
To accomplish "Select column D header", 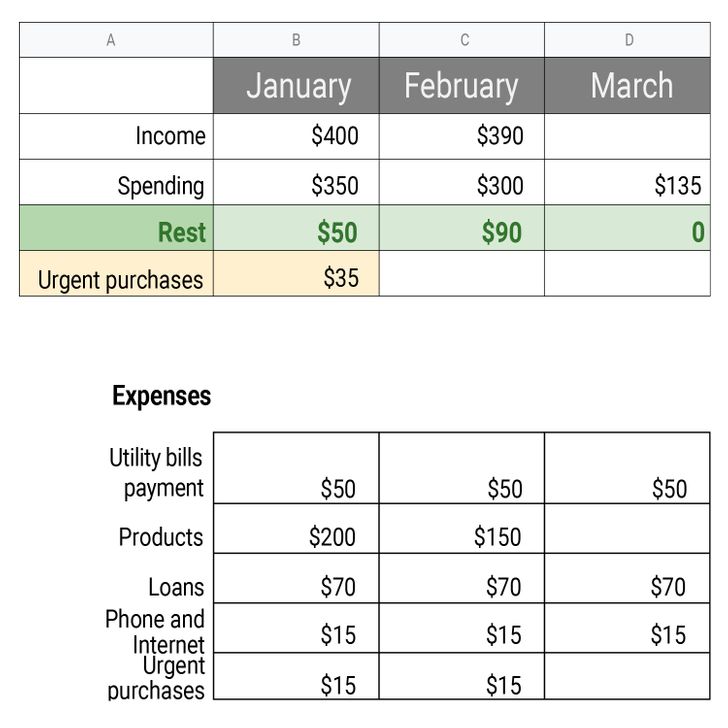I will click(x=627, y=40).
